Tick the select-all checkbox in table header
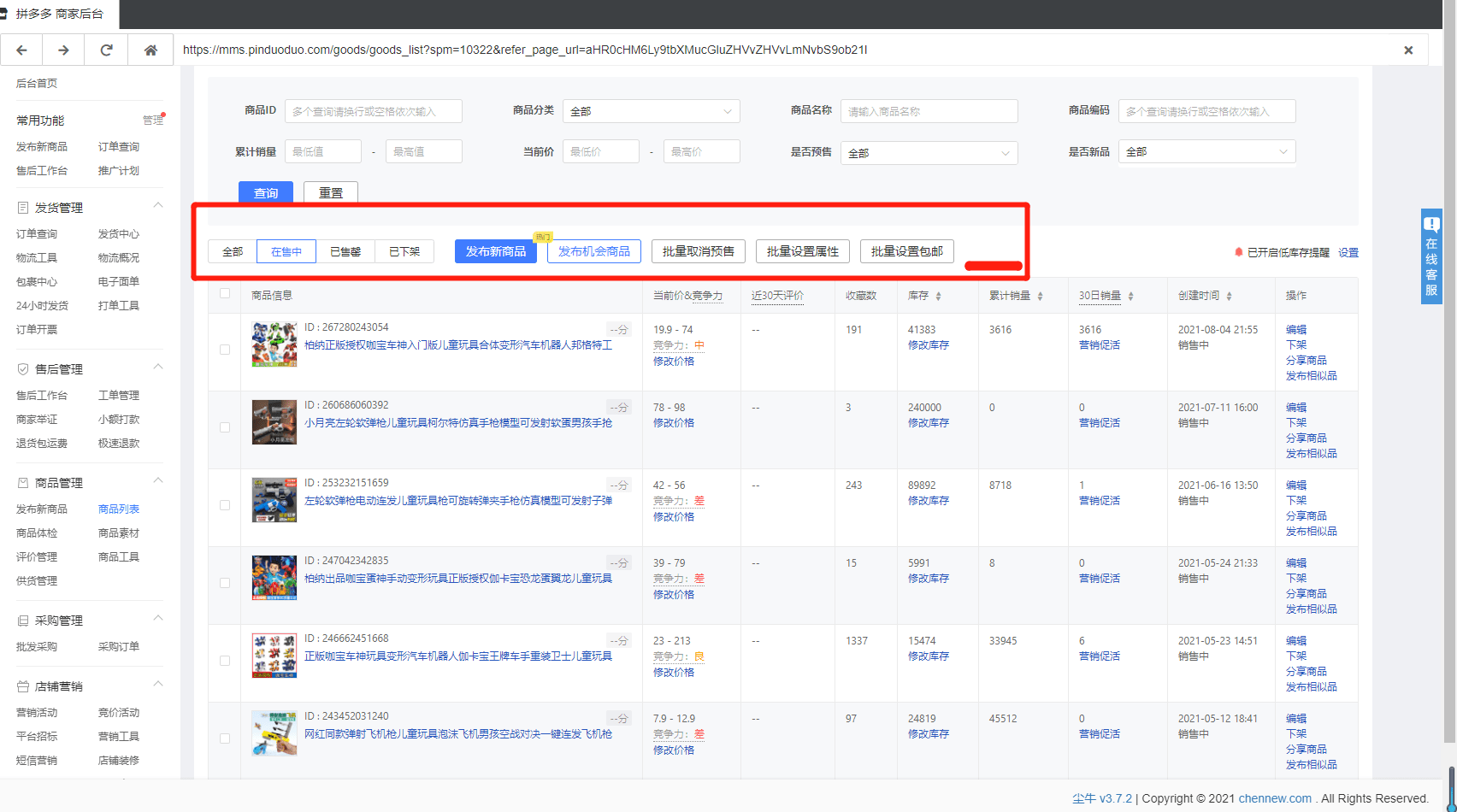Image resolution: width=1457 pixels, height=812 pixels. point(225,293)
